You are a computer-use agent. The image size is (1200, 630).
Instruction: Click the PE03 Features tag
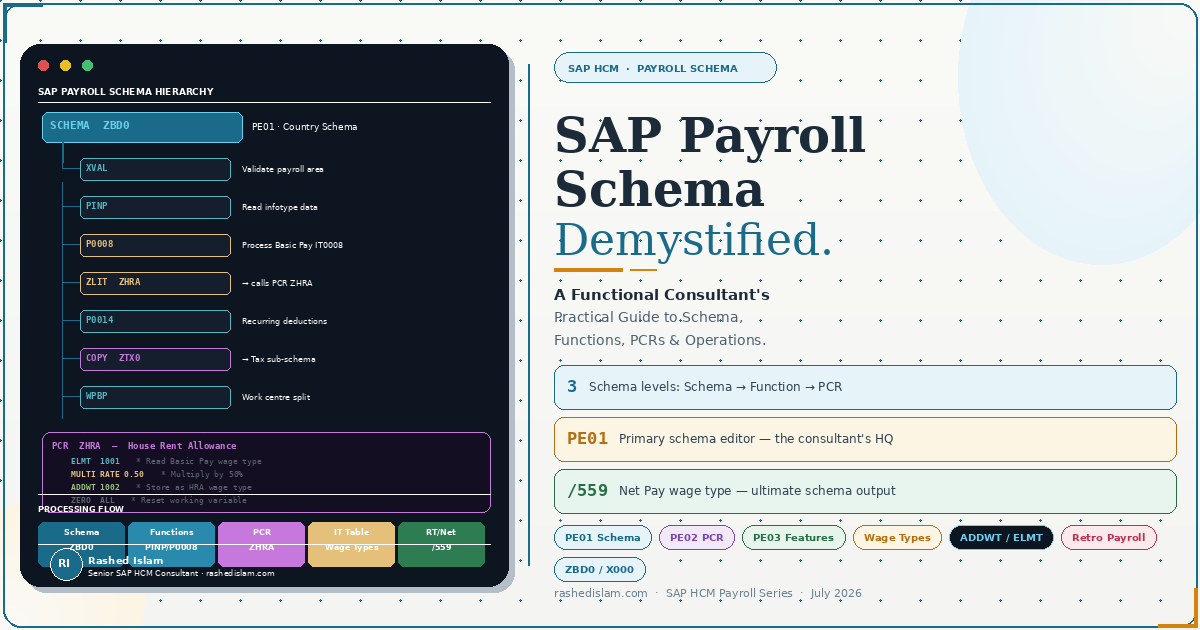(x=794, y=538)
